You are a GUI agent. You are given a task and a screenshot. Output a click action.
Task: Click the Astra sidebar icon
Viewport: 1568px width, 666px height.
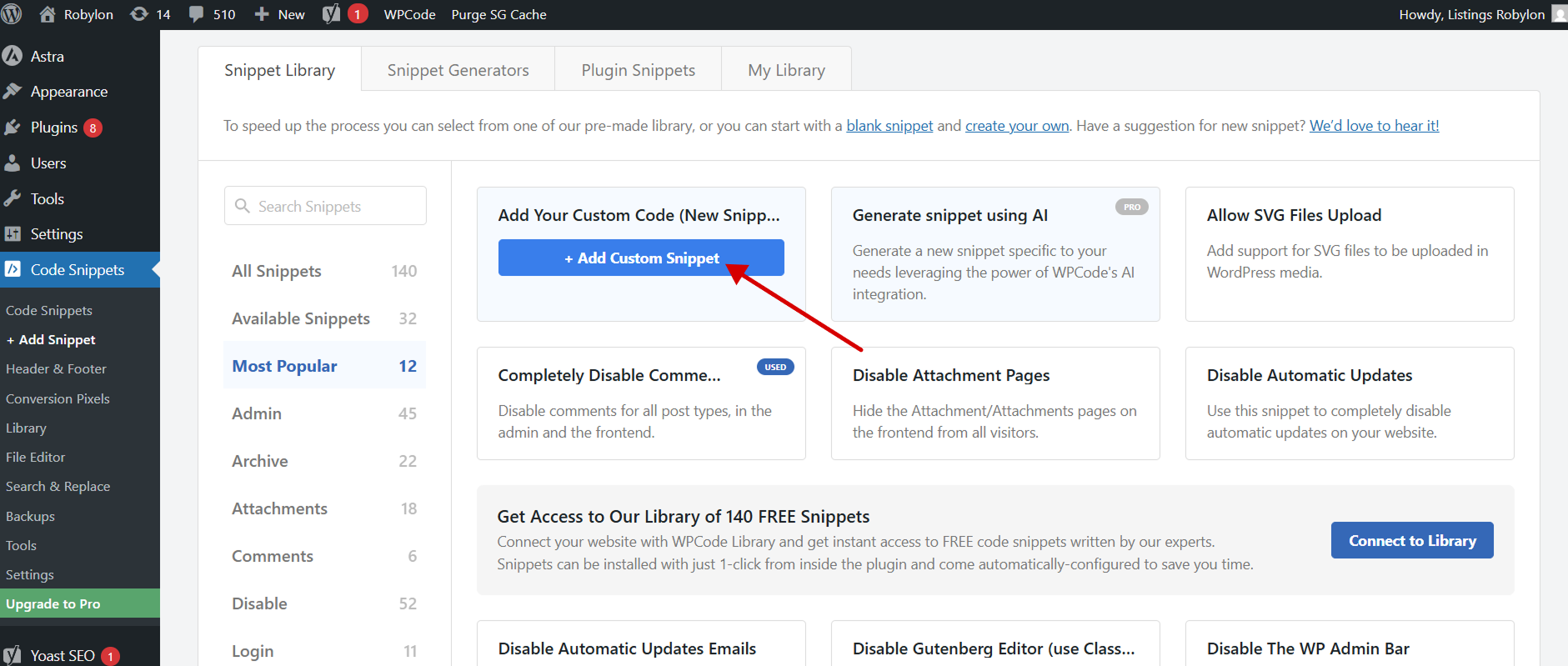[13, 56]
